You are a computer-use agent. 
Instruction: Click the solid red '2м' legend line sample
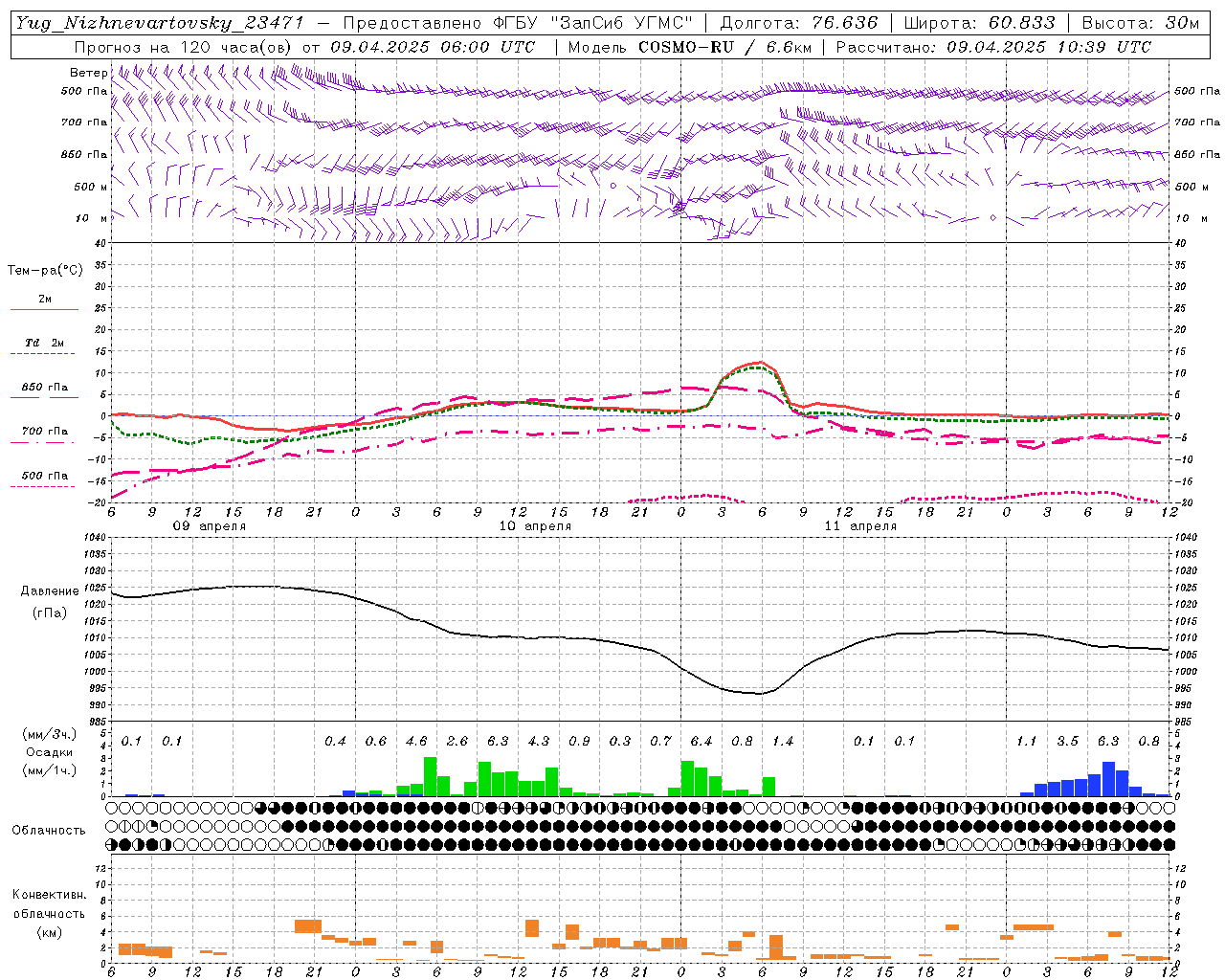(45, 310)
